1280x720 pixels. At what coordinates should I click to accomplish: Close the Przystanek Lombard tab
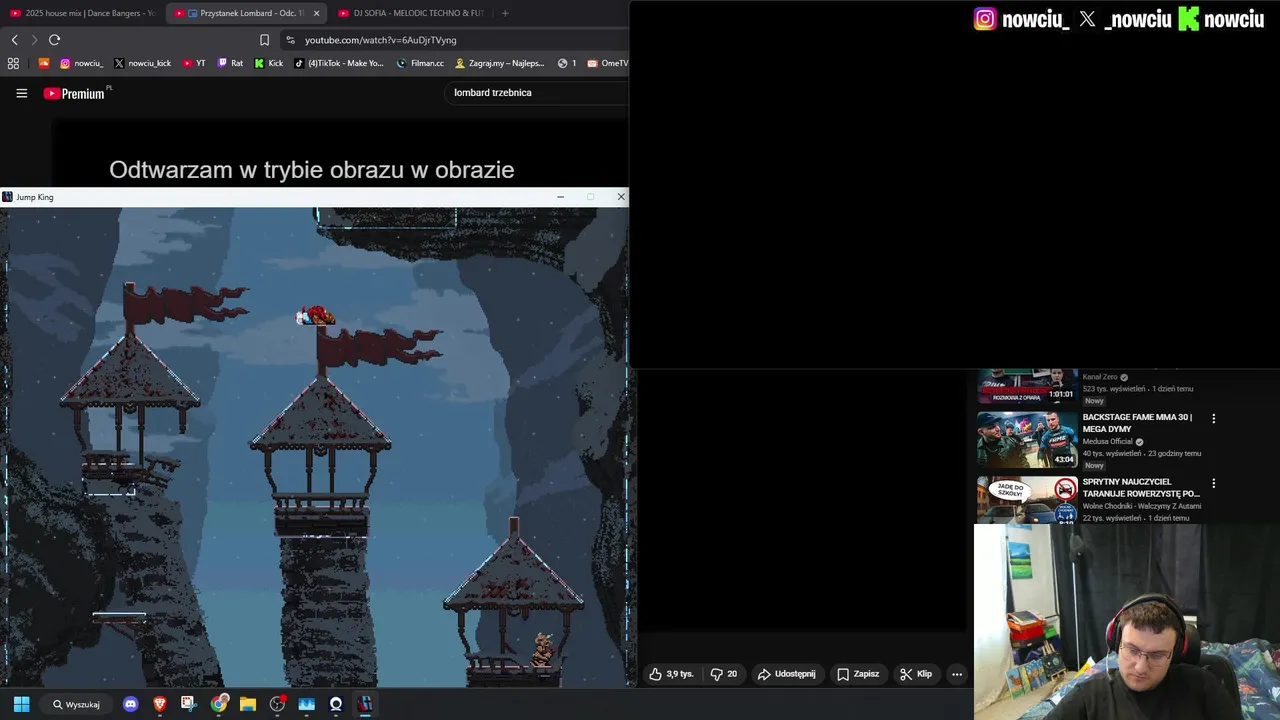point(317,13)
